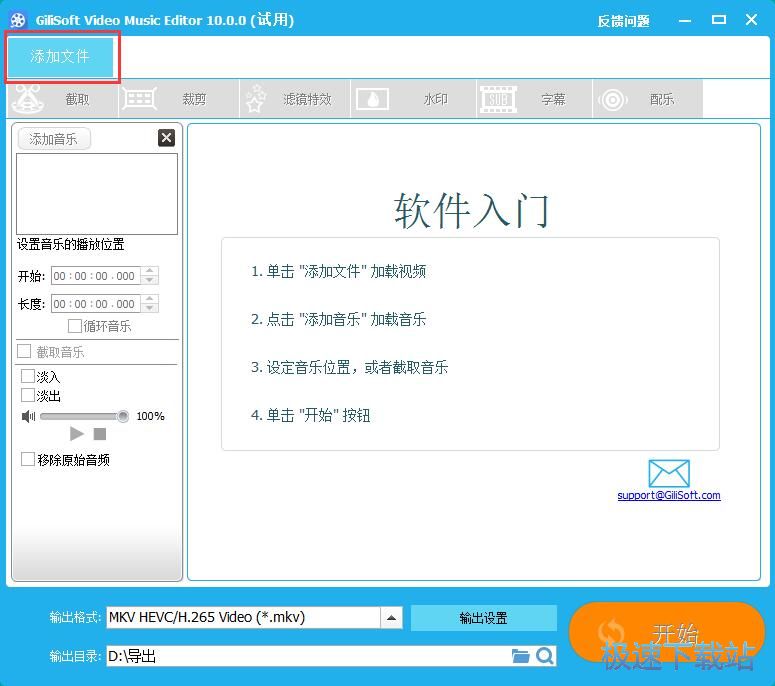The width and height of the screenshot is (775, 686).
Task: Select the 配乐 (music) tool
Action: pyautogui.click(x=647, y=99)
